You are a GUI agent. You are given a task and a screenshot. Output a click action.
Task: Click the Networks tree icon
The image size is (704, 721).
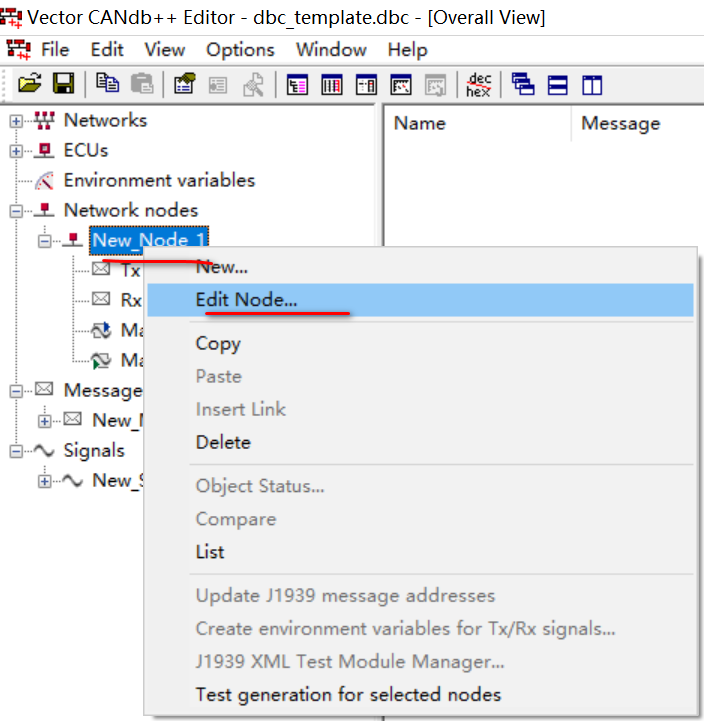point(45,120)
